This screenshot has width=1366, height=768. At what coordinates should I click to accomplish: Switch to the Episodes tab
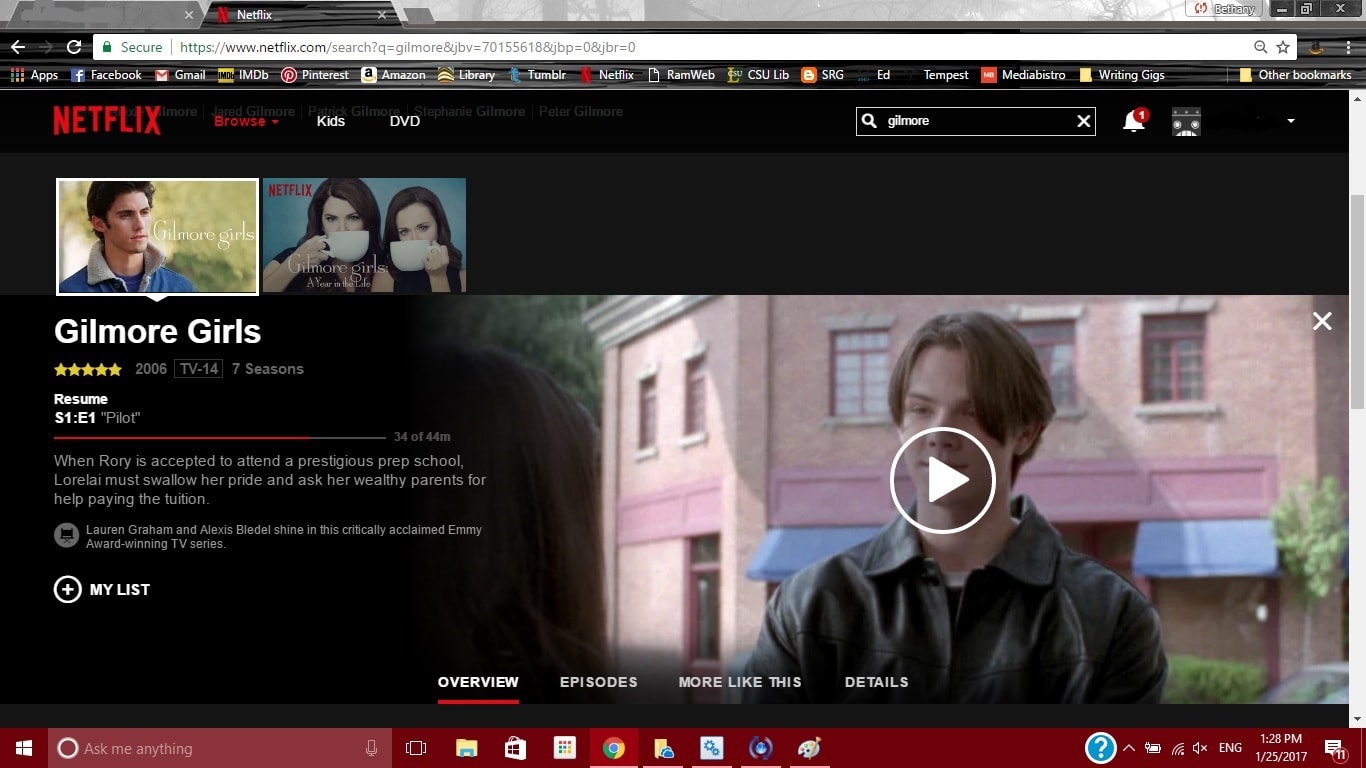click(x=599, y=682)
